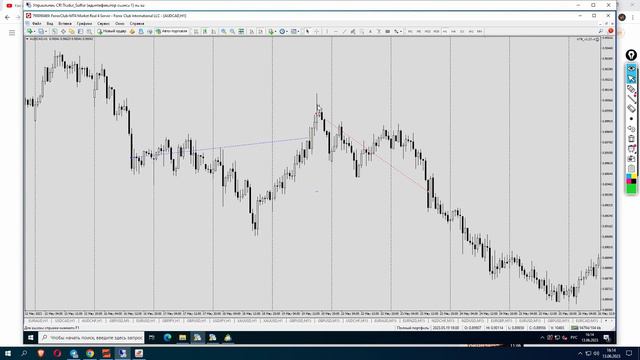Open the Market Watch window icon
The width and height of the screenshot is (640, 360).
pyautogui.click(x=54, y=31)
